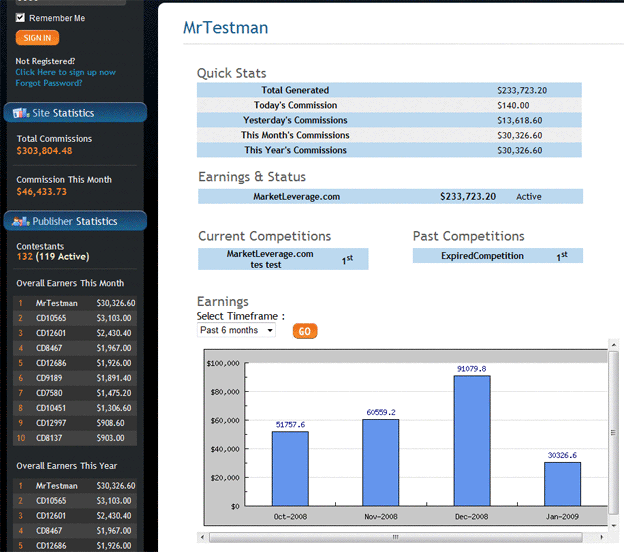
Task: Click the chart's horizontal scrollbar left arrow
Action: click(203, 537)
